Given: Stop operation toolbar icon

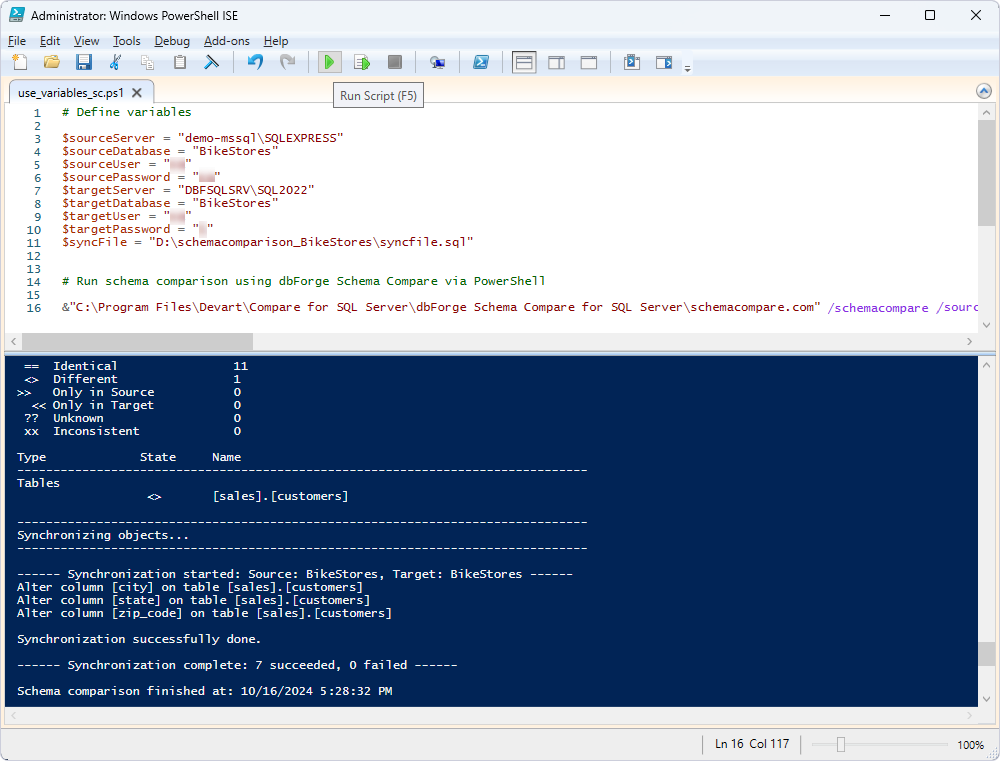Looking at the screenshot, I should pos(395,62).
